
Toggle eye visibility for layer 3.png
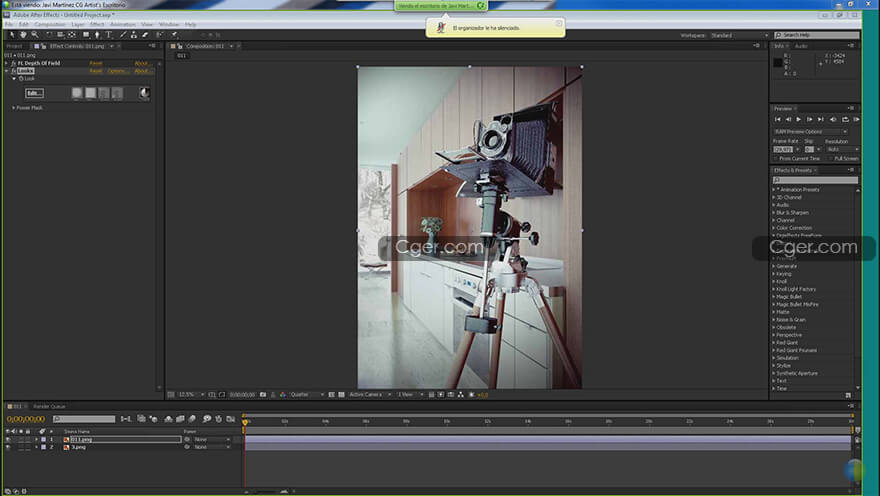(8, 447)
